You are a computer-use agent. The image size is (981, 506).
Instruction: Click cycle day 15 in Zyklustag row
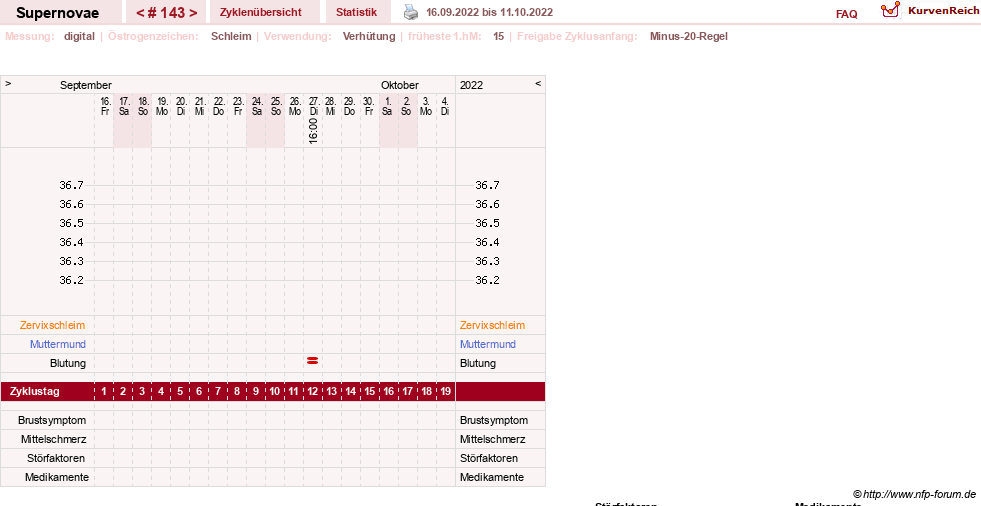click(370, 392)
